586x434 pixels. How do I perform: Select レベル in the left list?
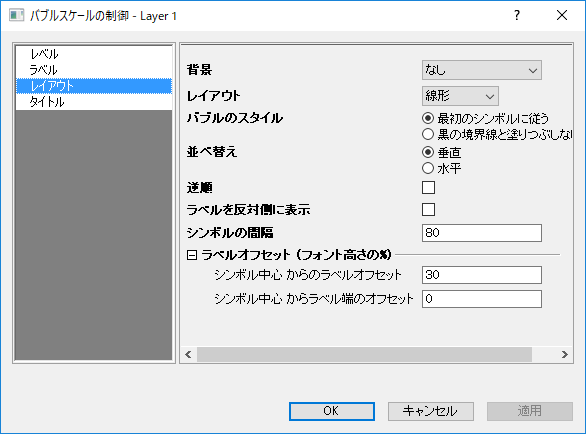93,54
